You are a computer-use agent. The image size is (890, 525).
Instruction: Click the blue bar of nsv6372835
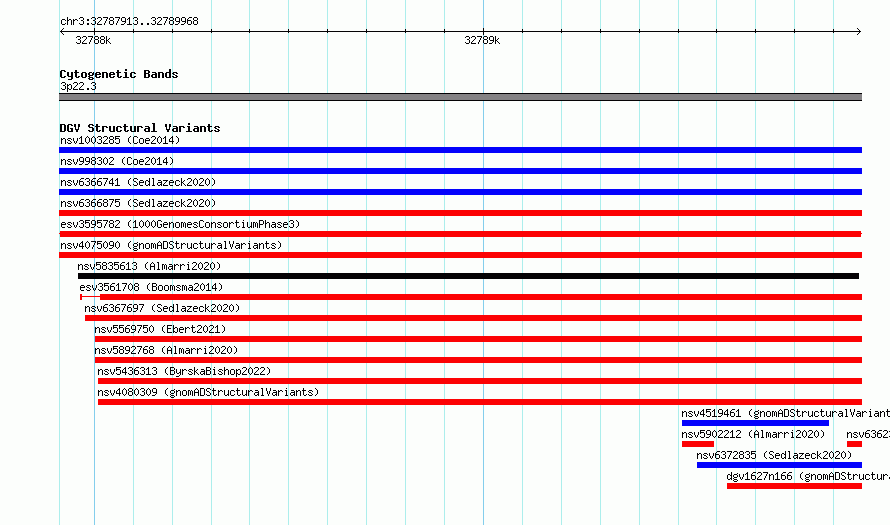click(779, 465)
